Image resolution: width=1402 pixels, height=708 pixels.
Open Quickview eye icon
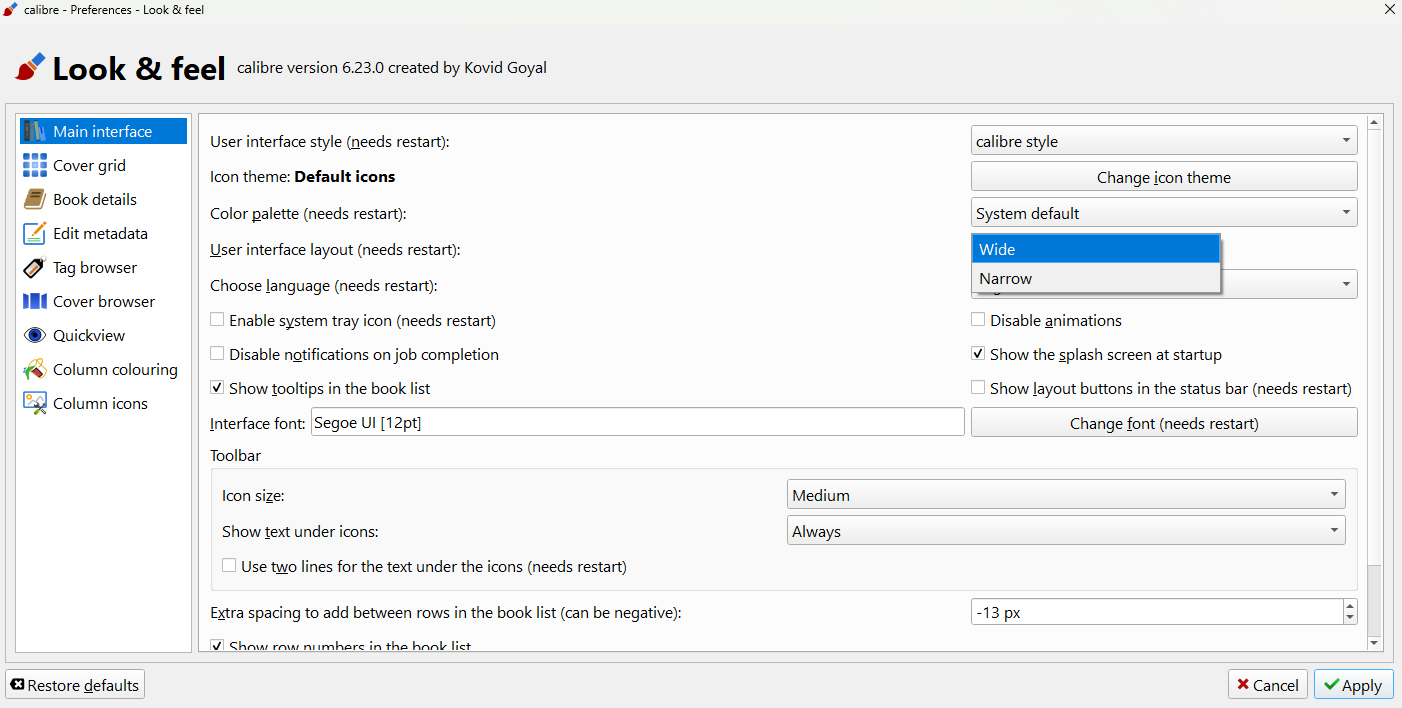pos(35,335)
